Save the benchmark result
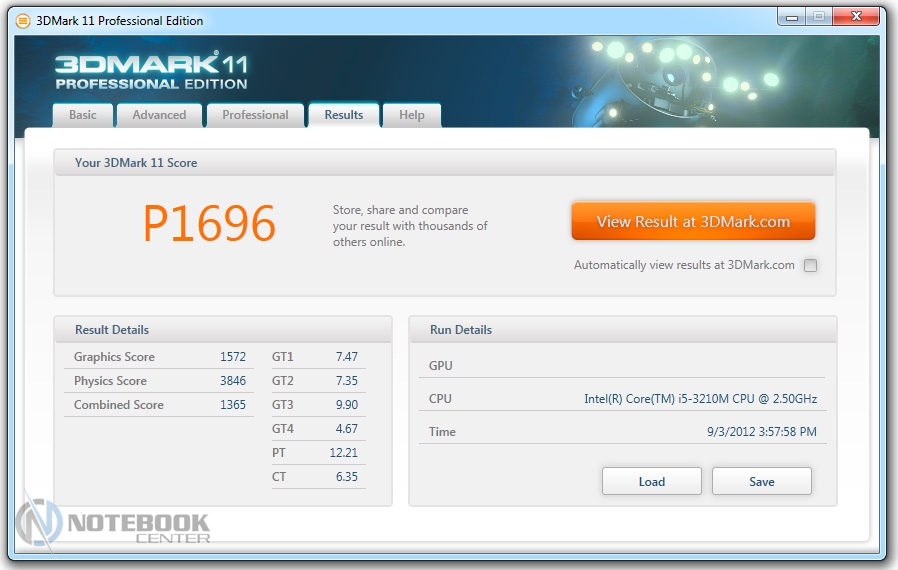This screenshot has width=898, height=570. (x=762, y=481)
